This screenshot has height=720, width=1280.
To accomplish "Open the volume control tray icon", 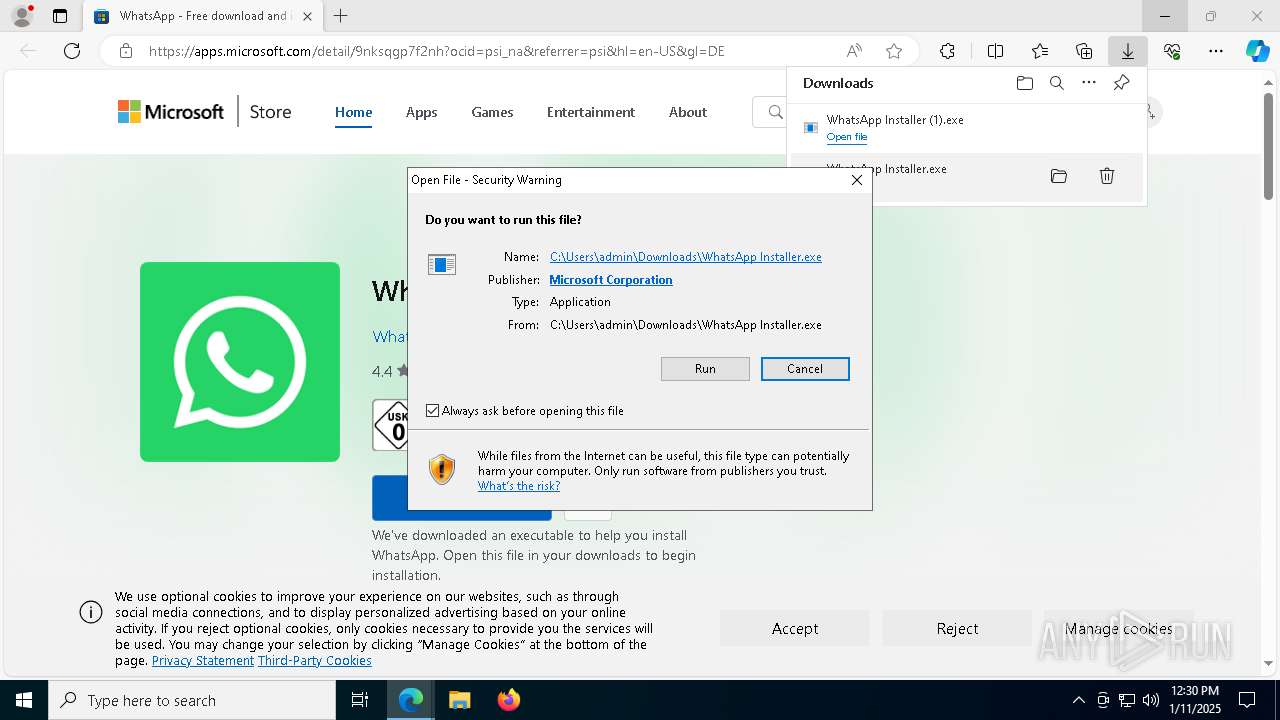I will (x=1151, y=700).
